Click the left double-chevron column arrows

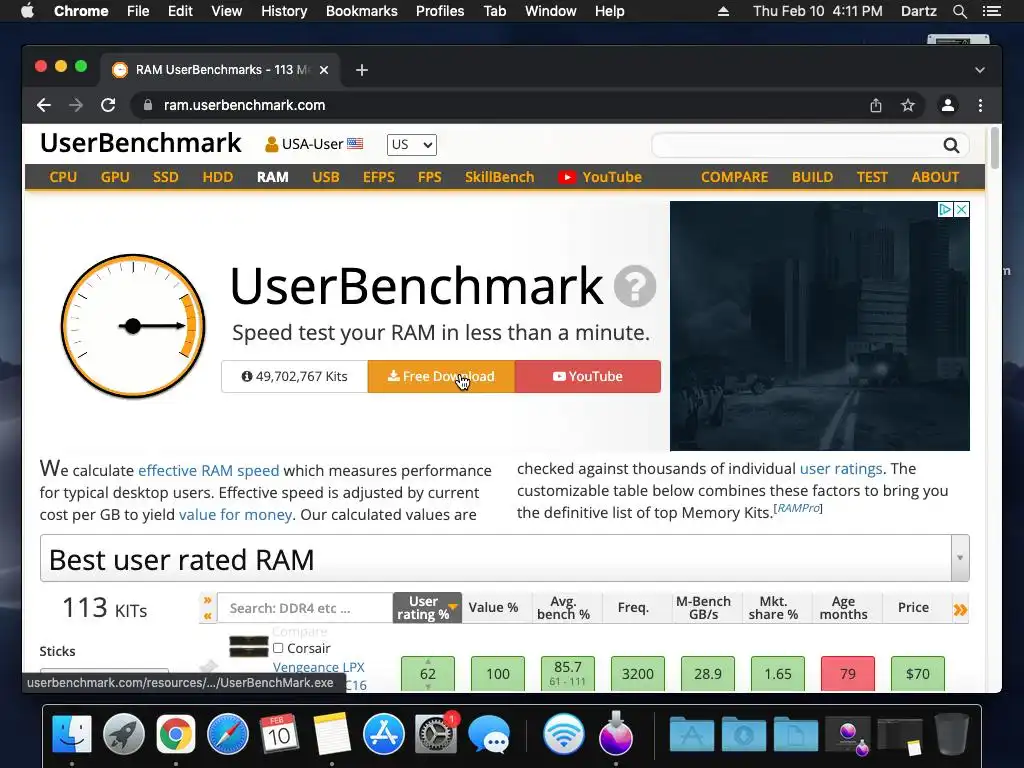click(208, 607)
